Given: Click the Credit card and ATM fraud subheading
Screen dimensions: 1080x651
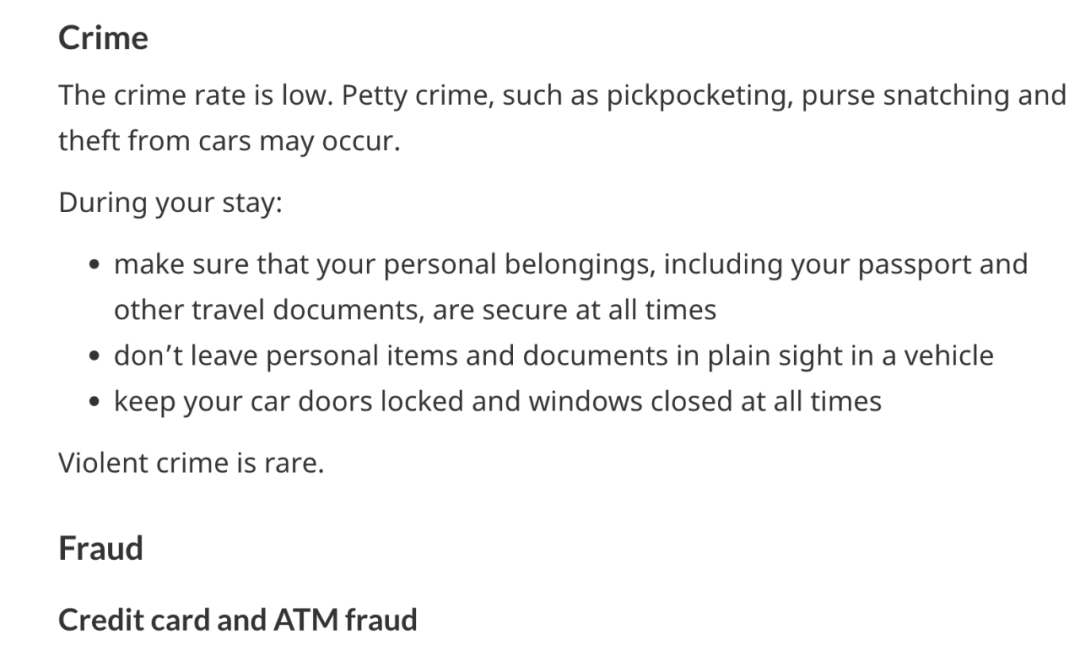Looking at the screenshot, I should (238, 619).
